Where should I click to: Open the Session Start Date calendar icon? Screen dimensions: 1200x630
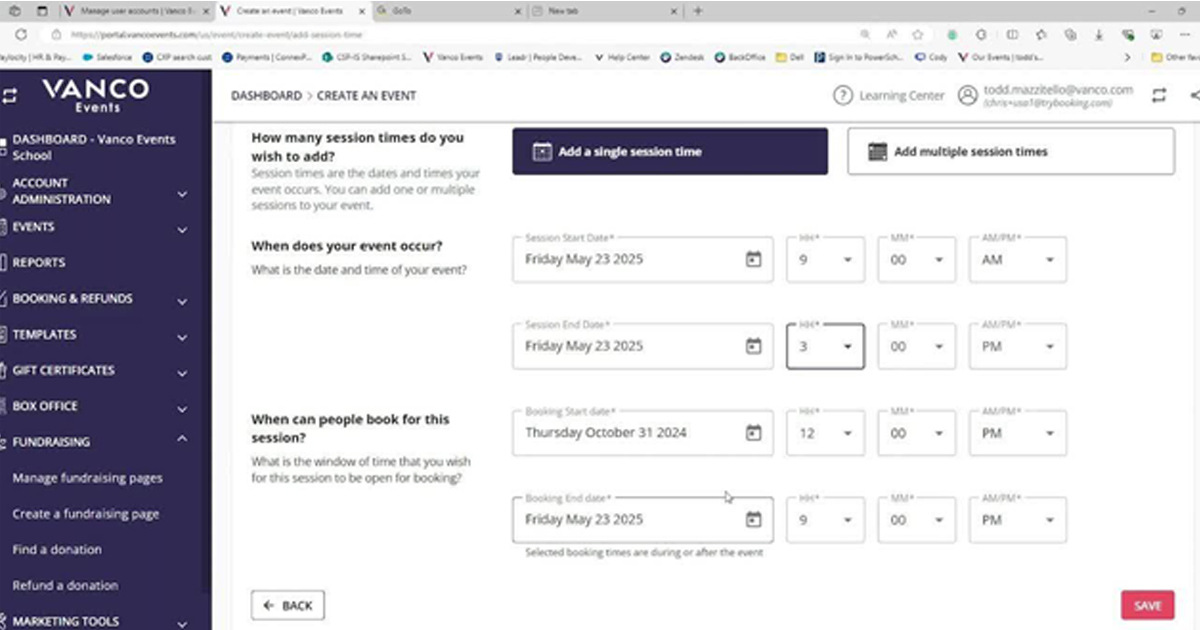(x=753, y=260)
